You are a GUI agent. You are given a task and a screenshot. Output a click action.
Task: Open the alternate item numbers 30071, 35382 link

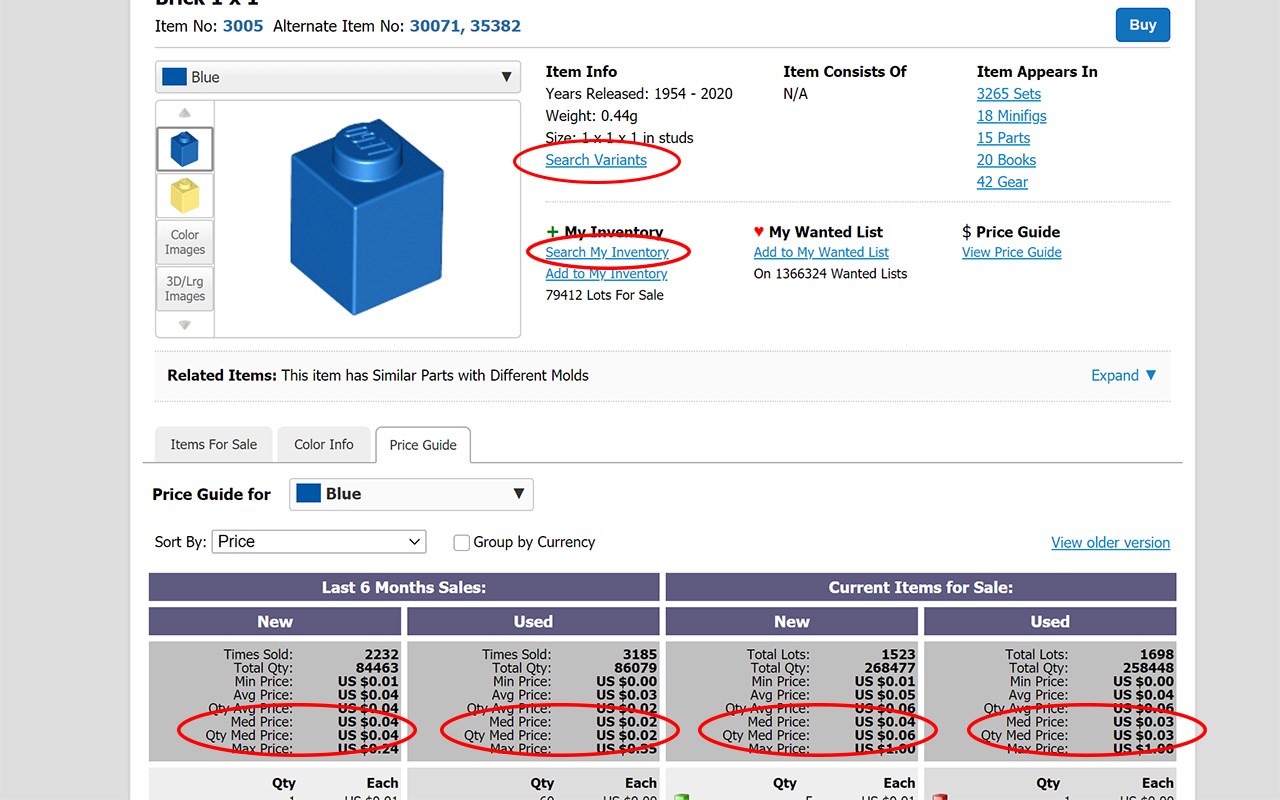[x=465, y=26]
